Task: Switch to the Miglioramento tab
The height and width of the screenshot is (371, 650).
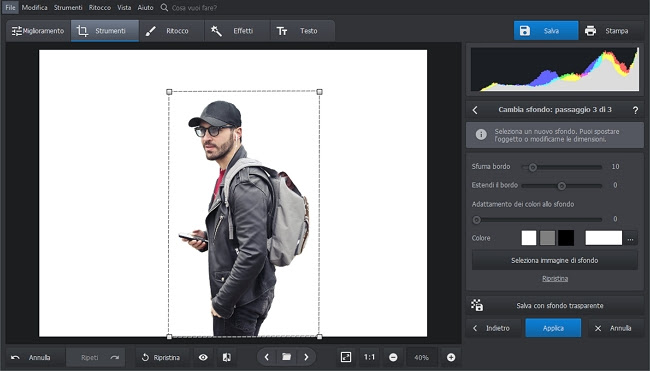Action: click(38, 31)
